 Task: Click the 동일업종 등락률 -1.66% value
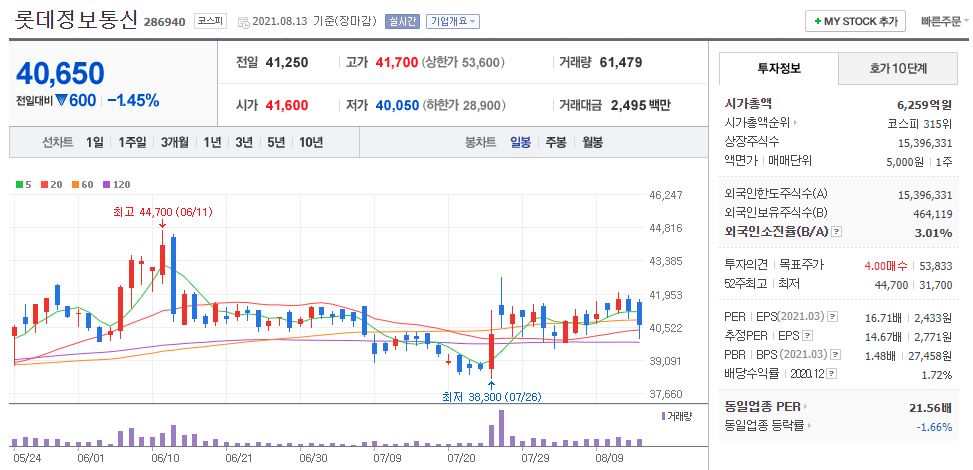click(x=934, y=427)
